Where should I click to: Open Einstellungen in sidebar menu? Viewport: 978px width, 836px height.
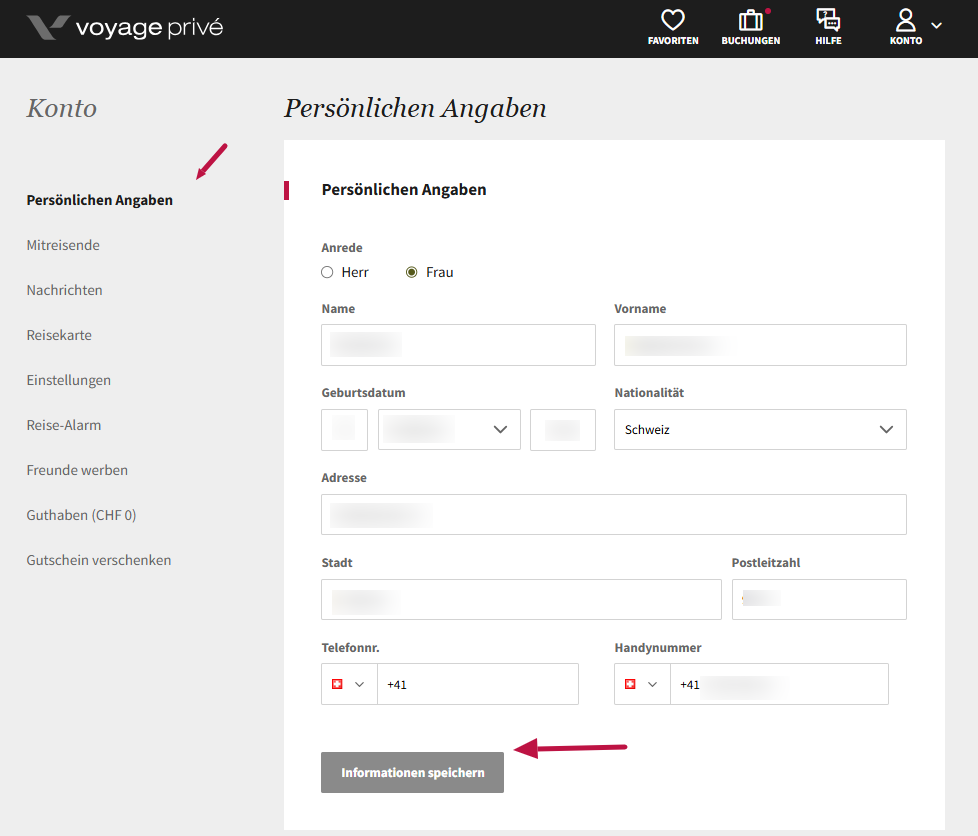[69, 380]
